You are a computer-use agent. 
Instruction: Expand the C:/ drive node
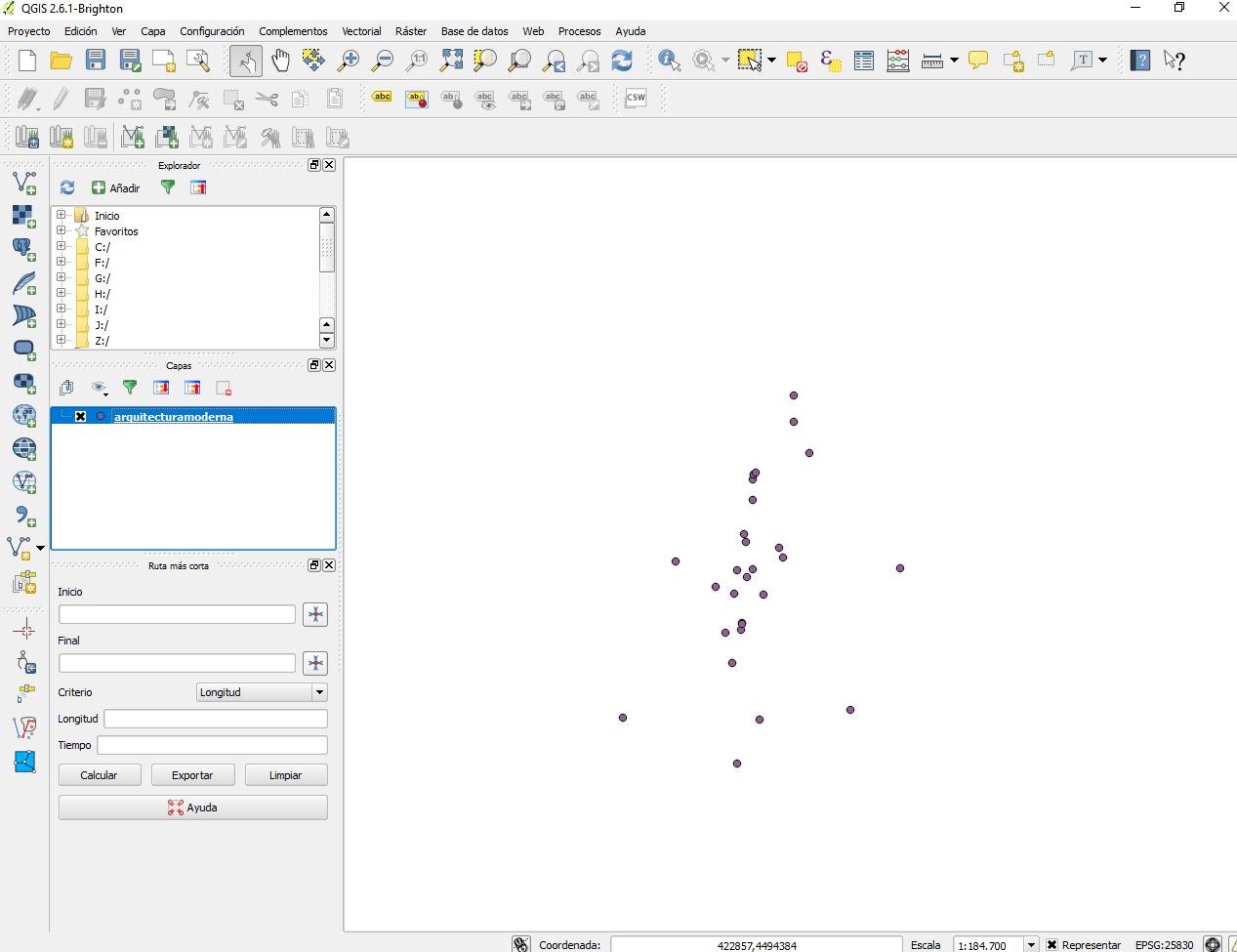pos(62,247)
